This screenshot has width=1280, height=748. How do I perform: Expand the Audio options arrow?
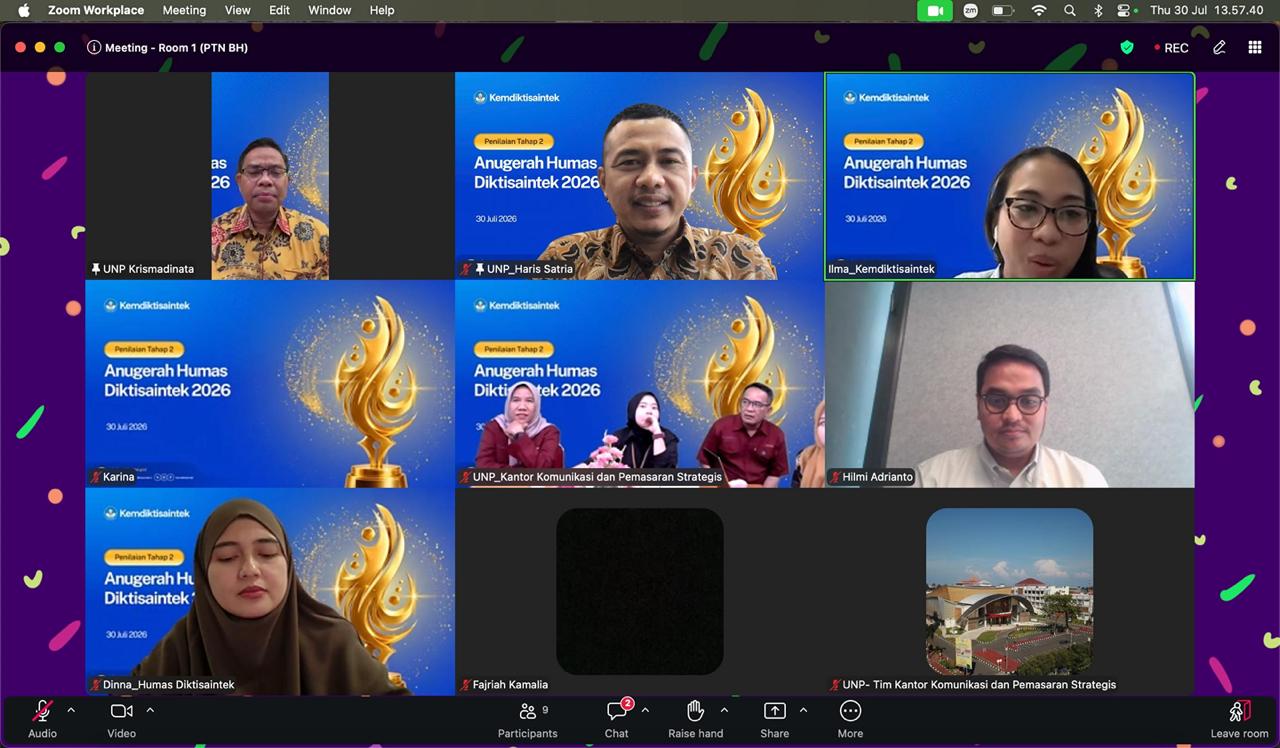71,711
